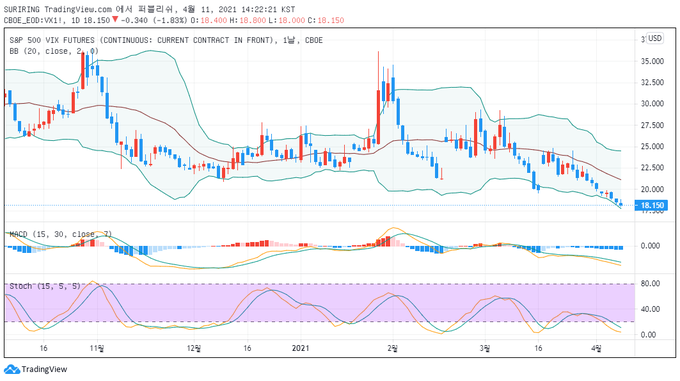Click the 25.000 price axis label
The image size is (680, 381).
coord(652,147)
